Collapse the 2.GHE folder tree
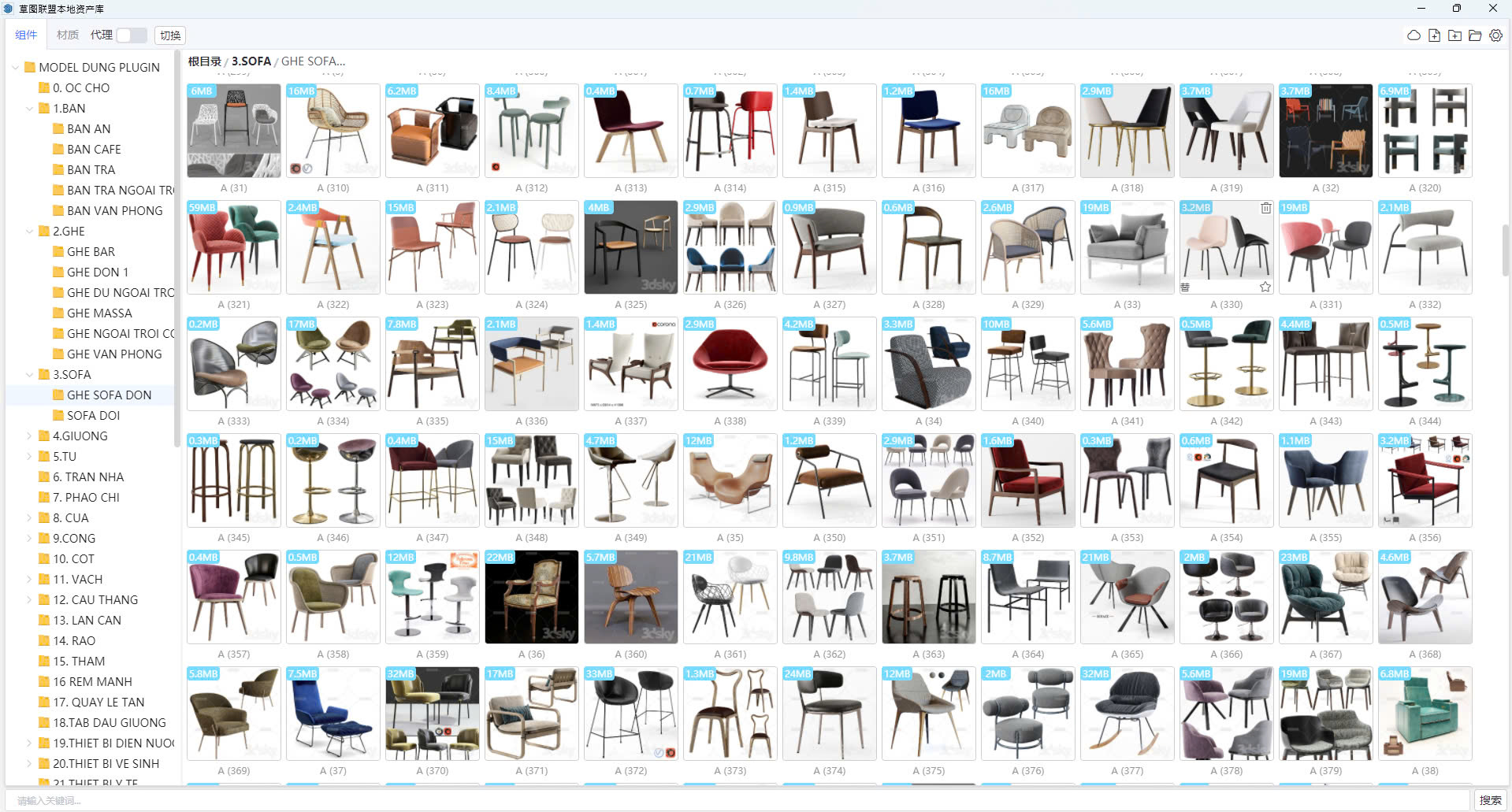 point(30,232)
